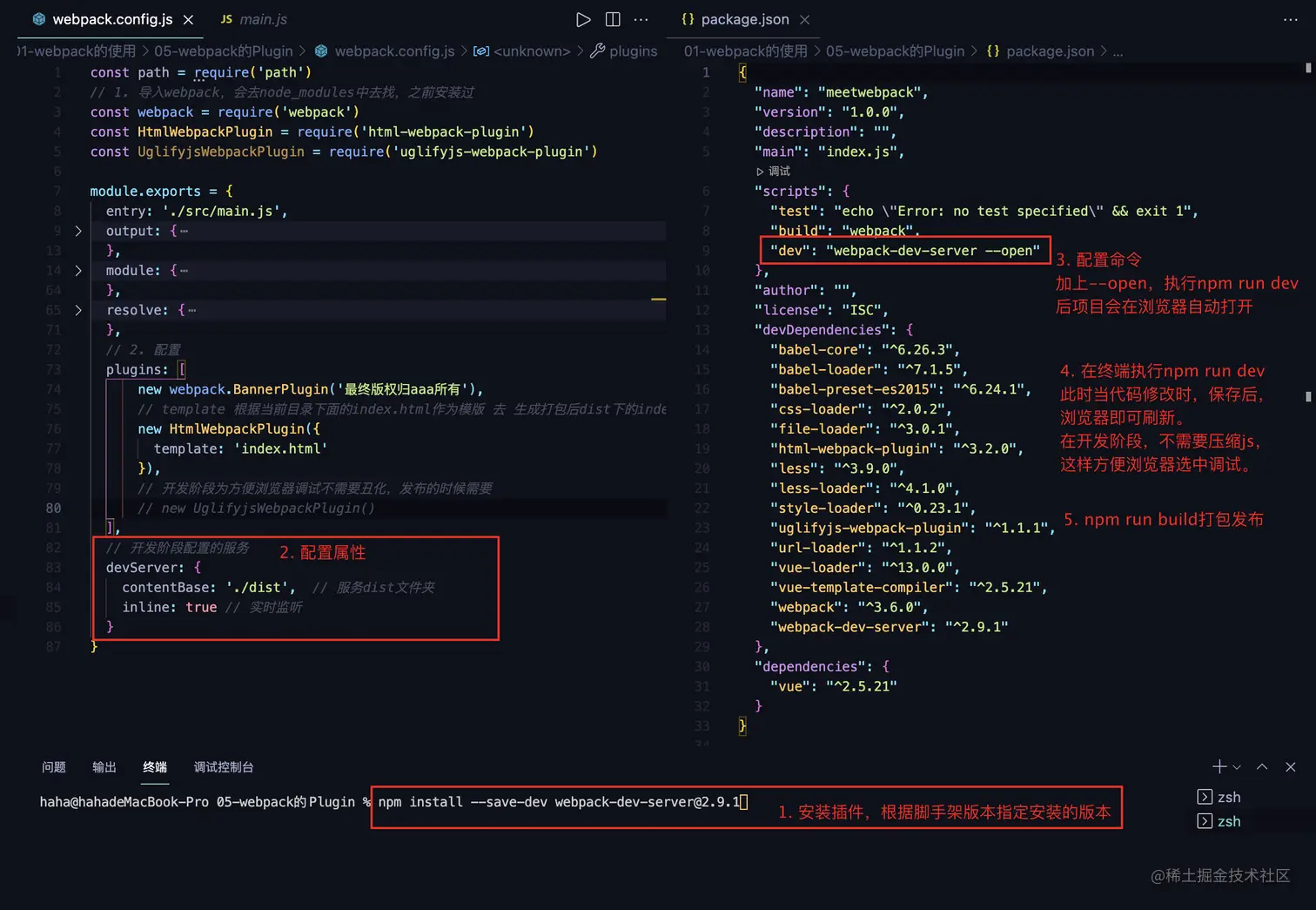Switch to the main.js tab
This screenshot has height=910, width=1316.
(253, 19)
